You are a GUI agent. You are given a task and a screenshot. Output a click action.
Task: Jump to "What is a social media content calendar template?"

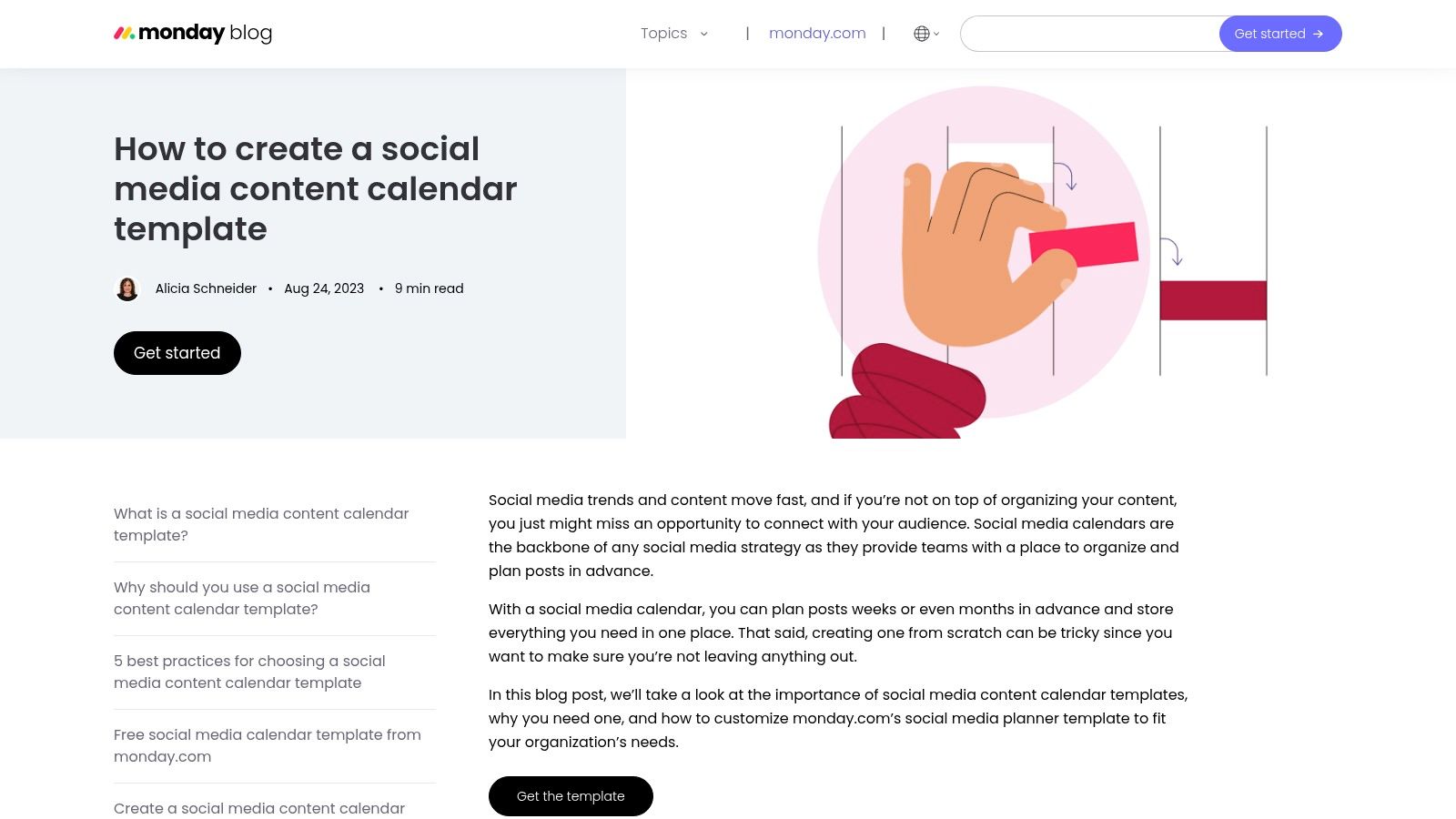click(x=261, y=524)
